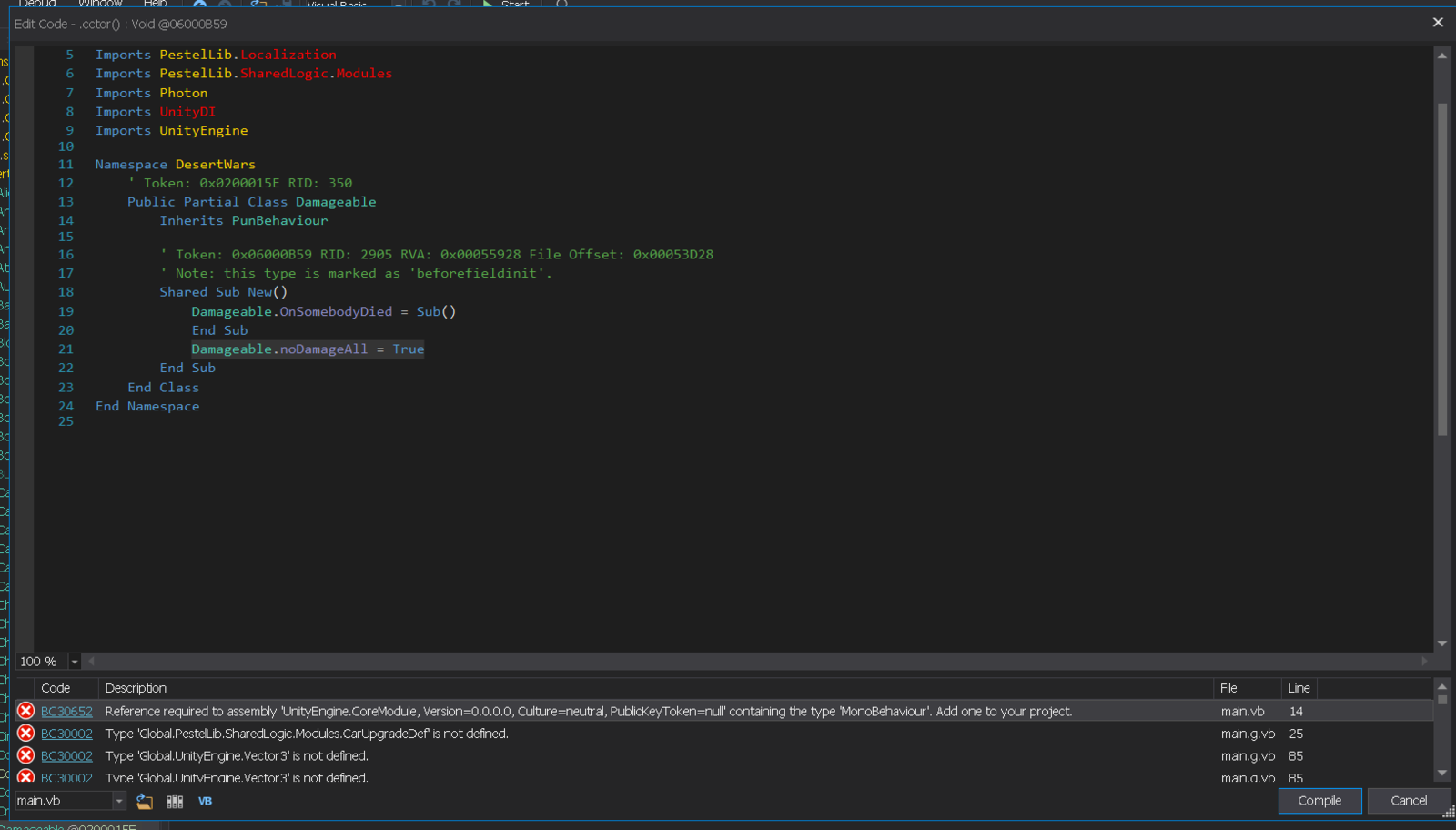Click the 'Token: 0x0200015E RID: 350' comment

point(240,183)
